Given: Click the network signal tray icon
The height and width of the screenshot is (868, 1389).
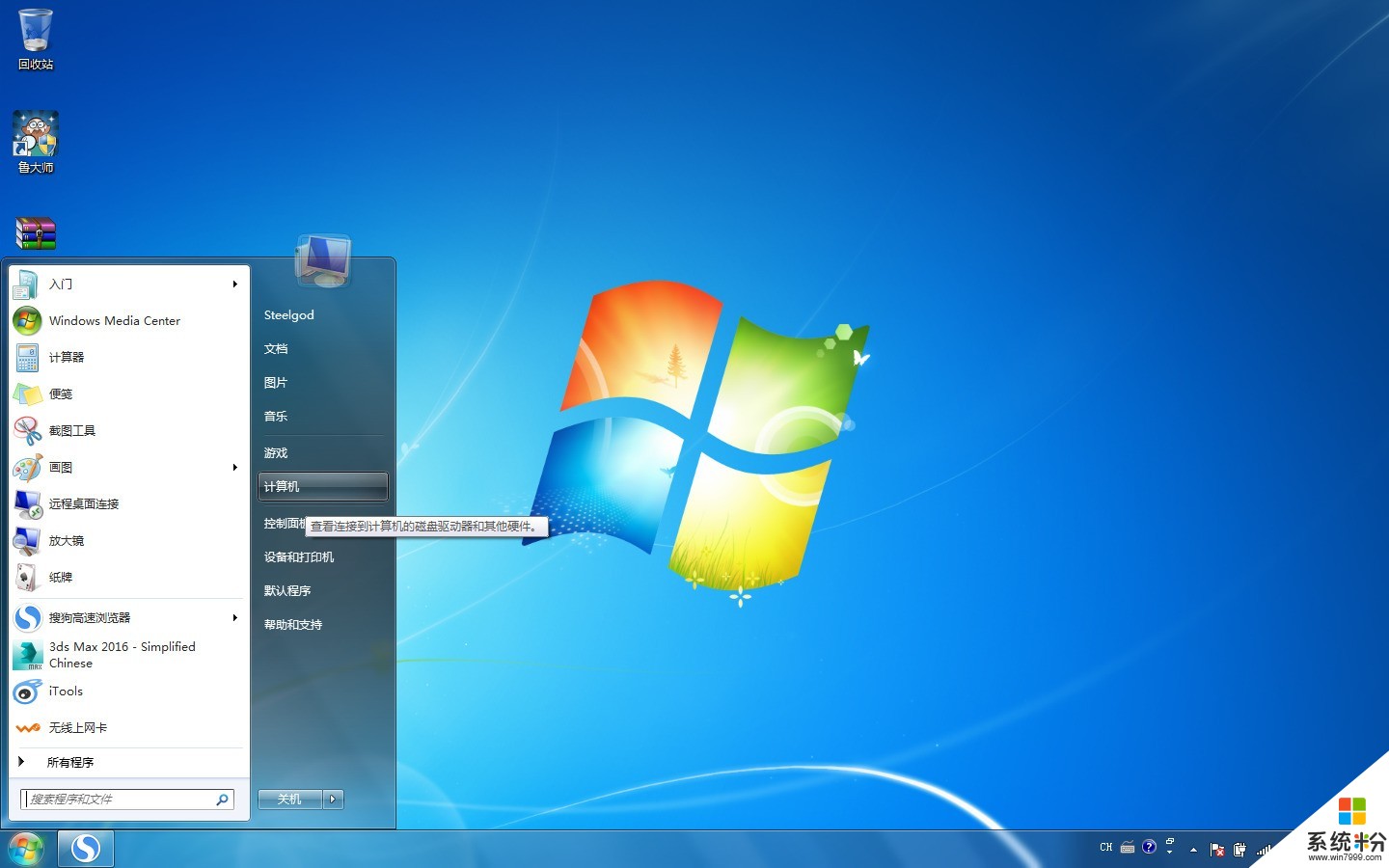Looking at the screenshot, I should (x=1263, y=850).
